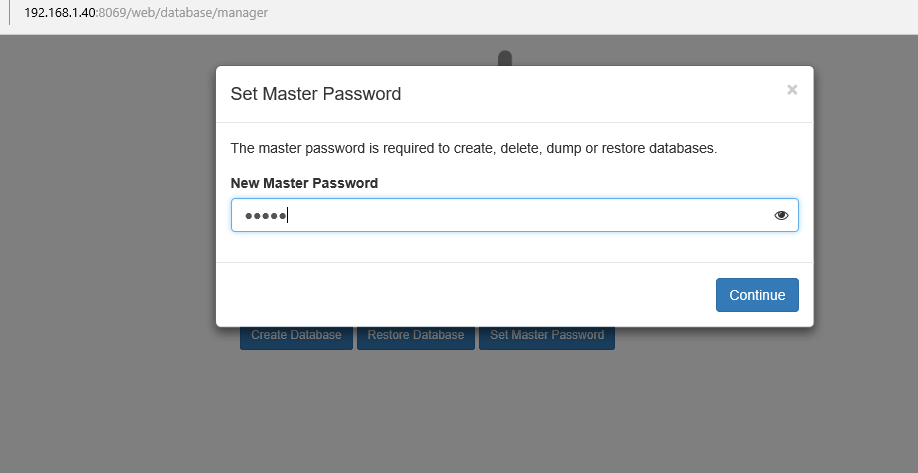Click the New Master Password label
918x473 pixels.
click(304, 183)
